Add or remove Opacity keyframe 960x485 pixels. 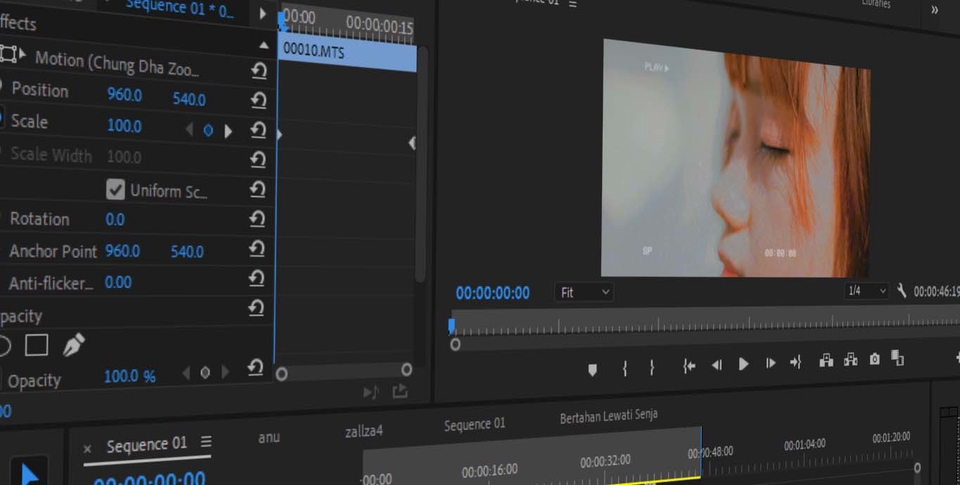pos(205,372)
